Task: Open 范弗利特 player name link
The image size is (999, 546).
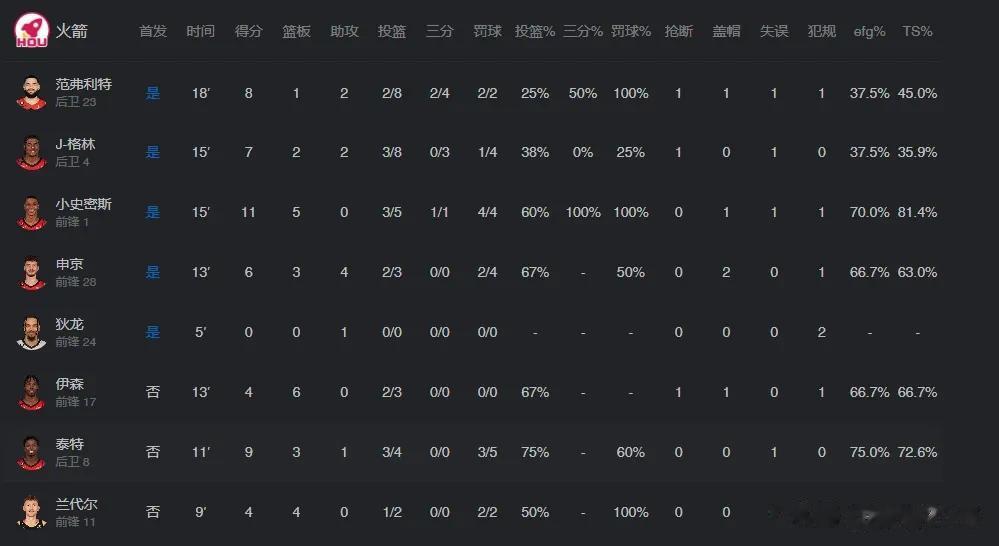Action: pos(83,84)
